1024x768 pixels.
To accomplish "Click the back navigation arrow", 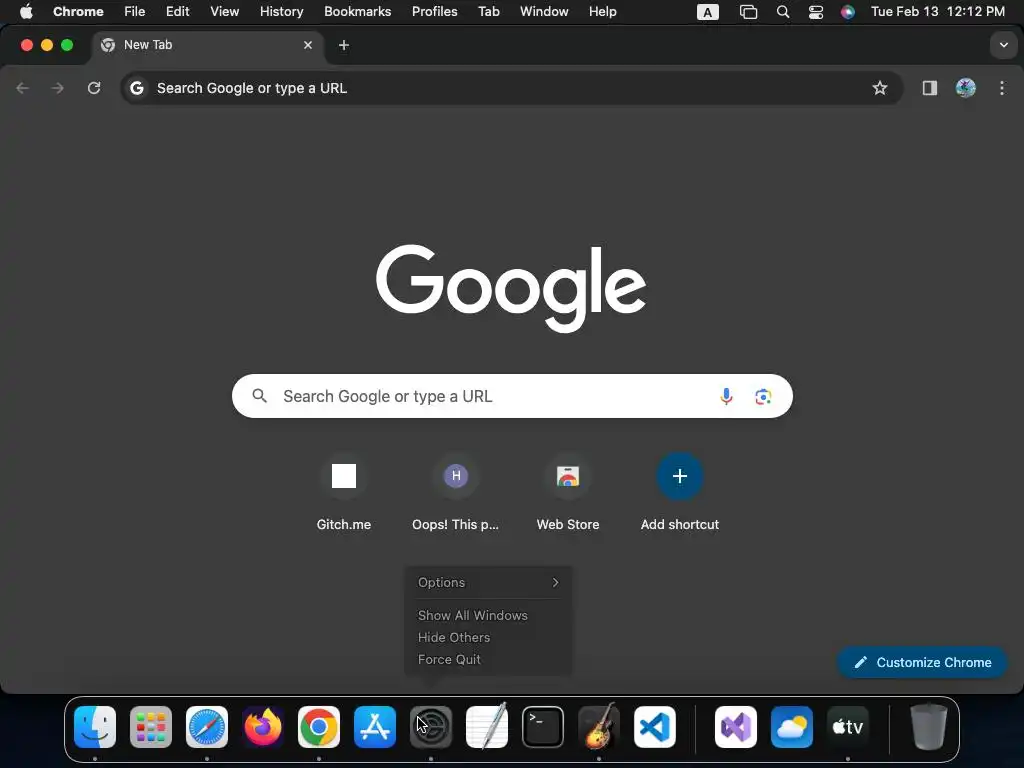I will click(x=23, y=88).
